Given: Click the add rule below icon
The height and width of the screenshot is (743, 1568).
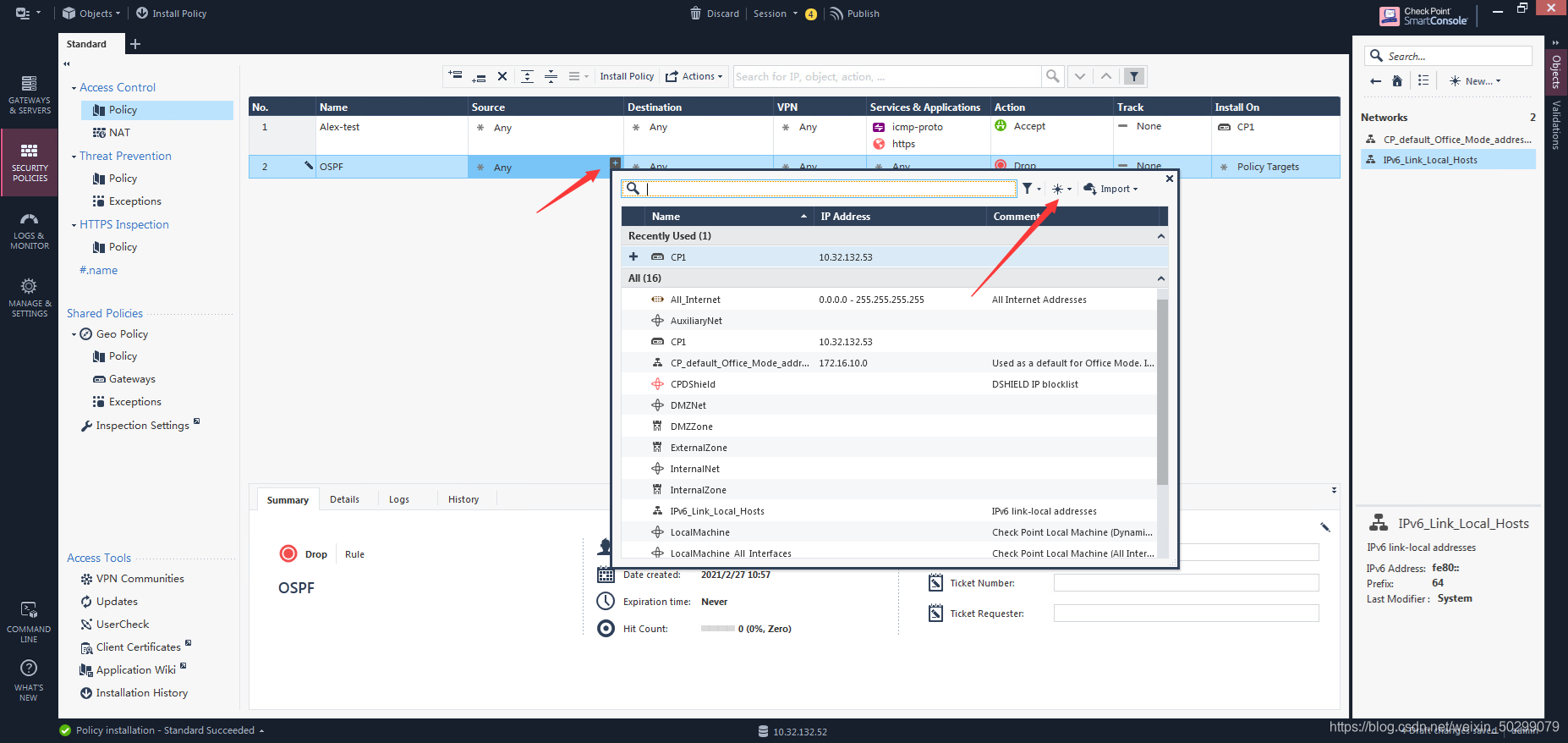Looking at the screenshot, I should [x=479, y=76].
